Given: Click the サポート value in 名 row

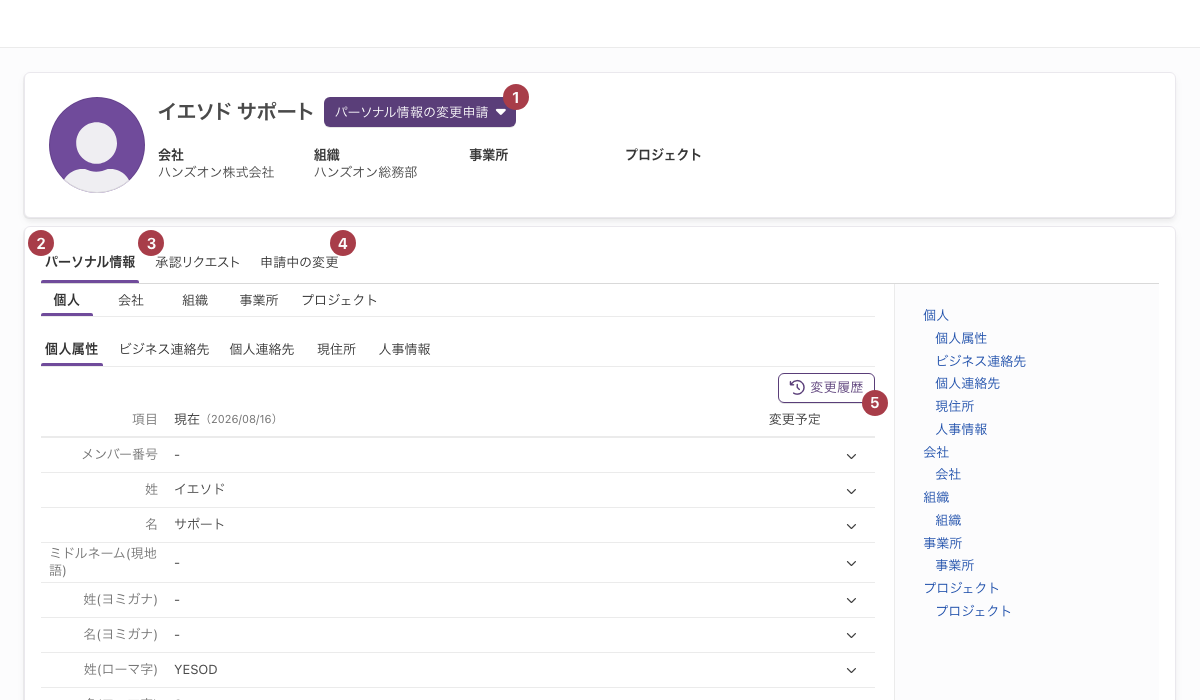Looking at the screenshot, I should click(x=200, y=524).
